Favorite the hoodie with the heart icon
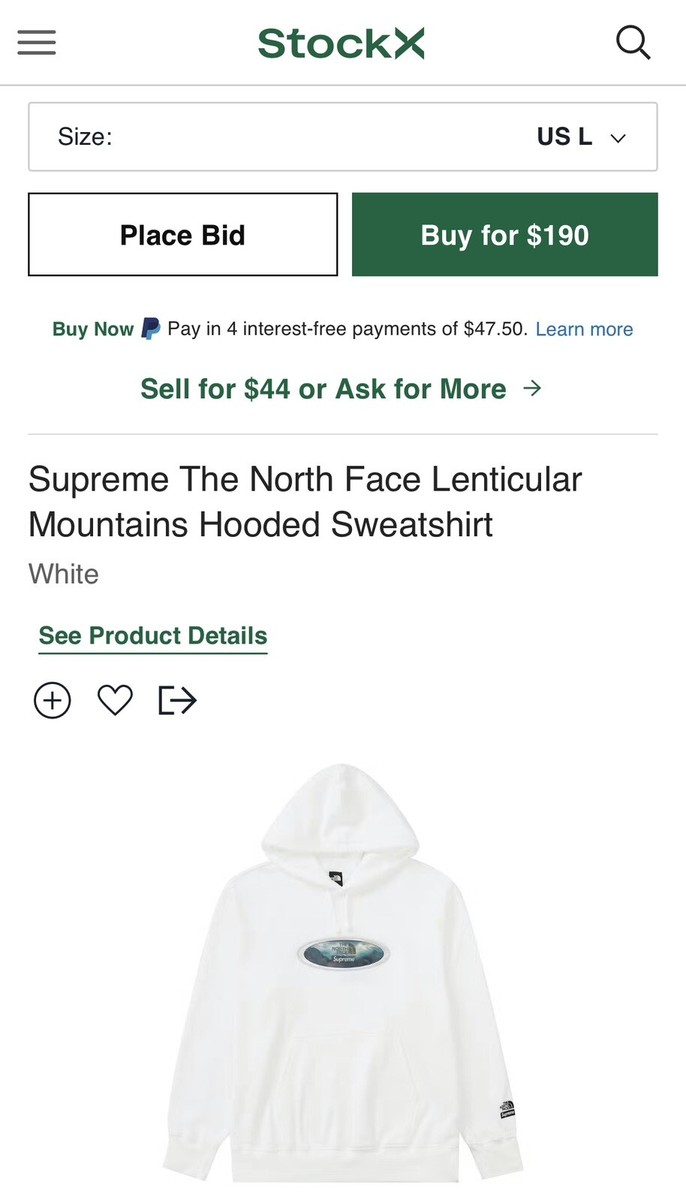The image size is (686, 1200). (114, 700)
